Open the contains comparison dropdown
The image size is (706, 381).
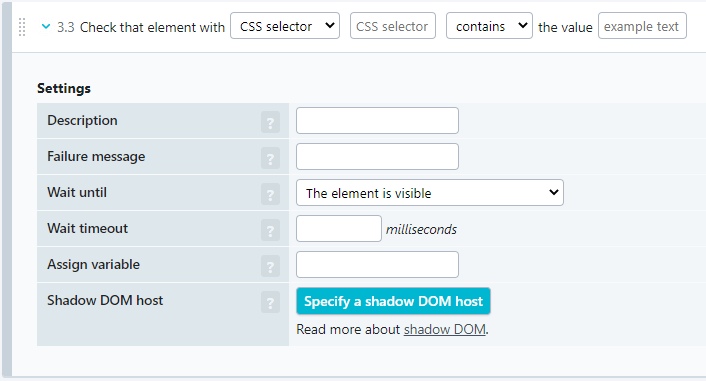[489, 26]
